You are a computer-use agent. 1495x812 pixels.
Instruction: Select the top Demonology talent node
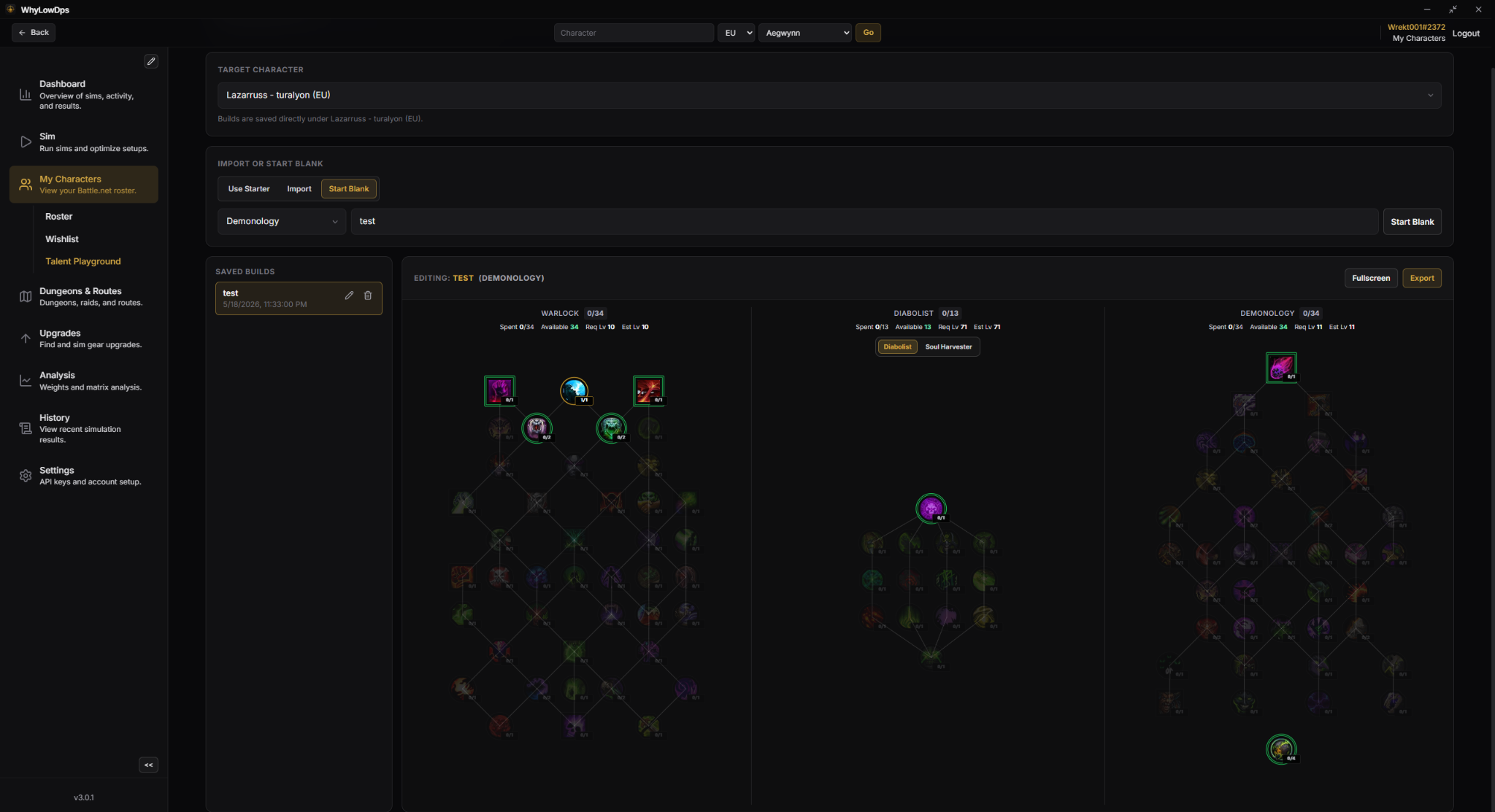(1281, 368)
